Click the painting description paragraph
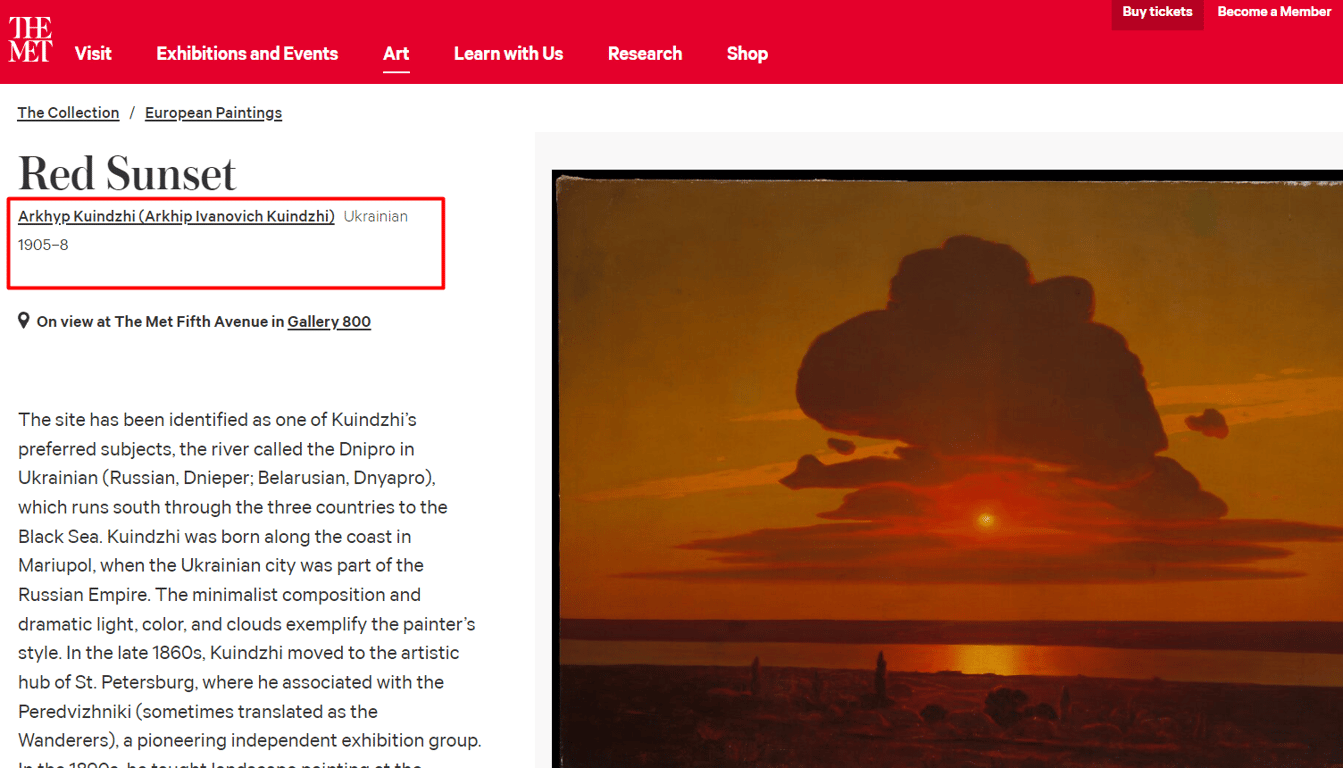Screen dimensions: 1343x768 [250, 590]
